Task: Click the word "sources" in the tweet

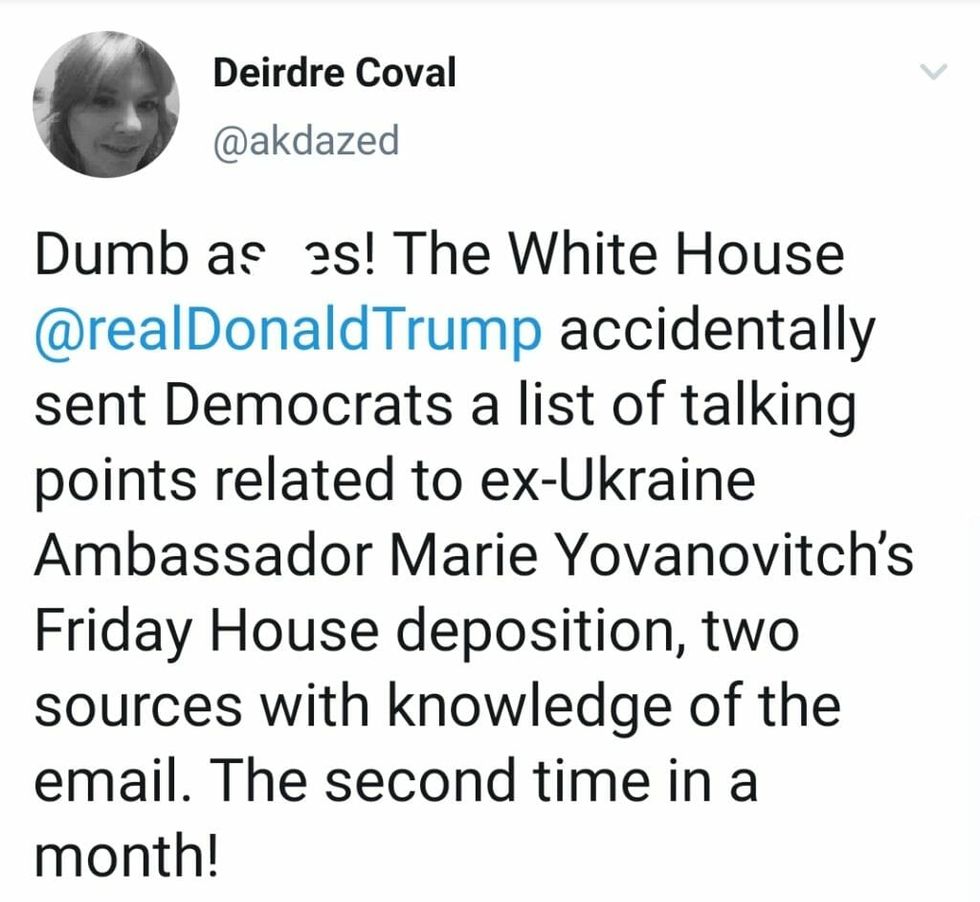Action: 138,709
